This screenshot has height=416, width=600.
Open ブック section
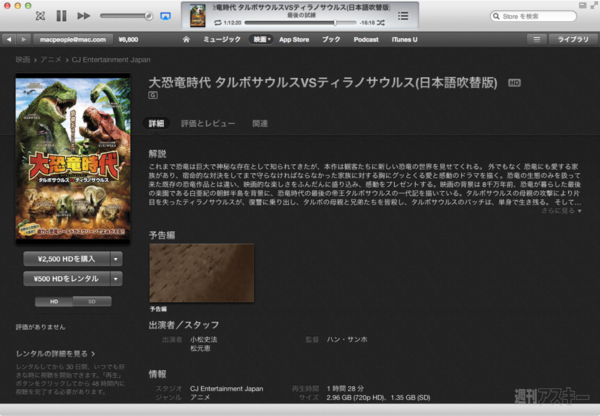click(x=331, y=39)
